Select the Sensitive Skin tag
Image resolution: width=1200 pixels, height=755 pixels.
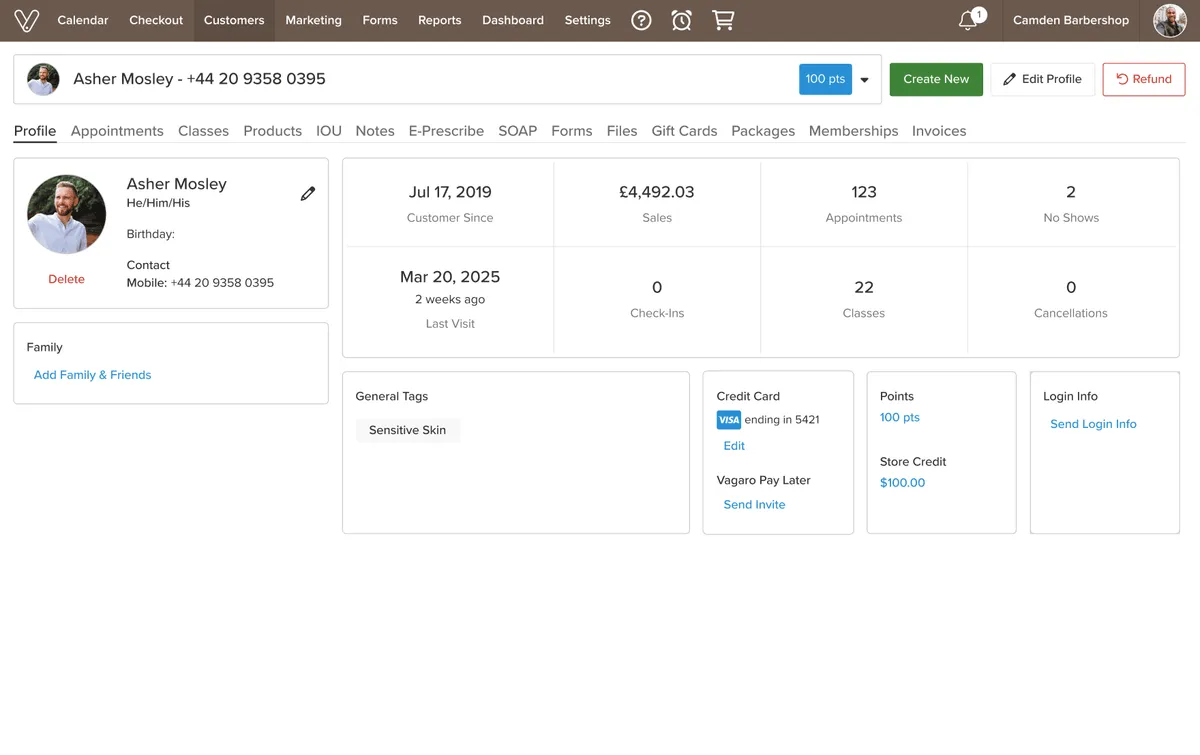pos(407,430)
